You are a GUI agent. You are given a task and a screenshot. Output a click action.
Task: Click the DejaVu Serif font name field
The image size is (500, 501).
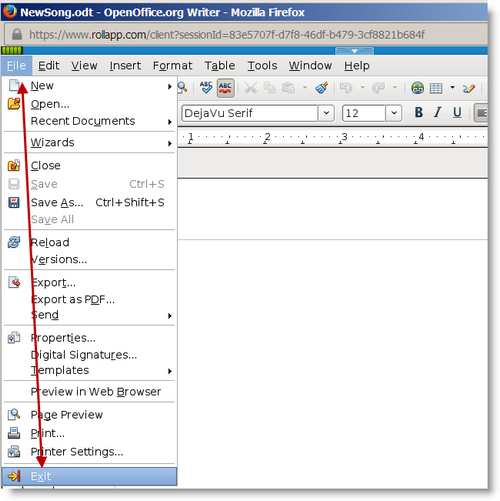(250, 113)
